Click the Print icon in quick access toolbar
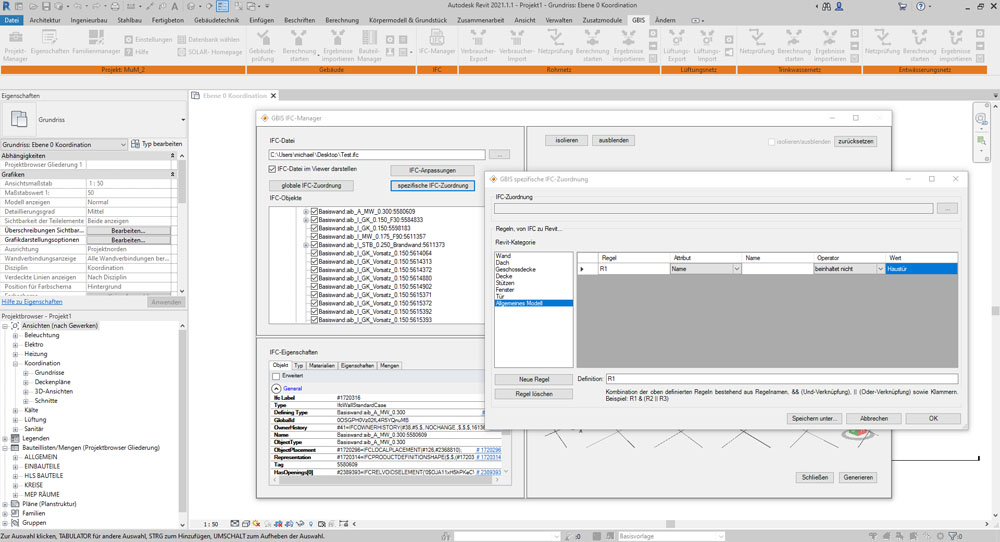The width and height of the screenshot is (1000, 542). [x=115, y=6]
